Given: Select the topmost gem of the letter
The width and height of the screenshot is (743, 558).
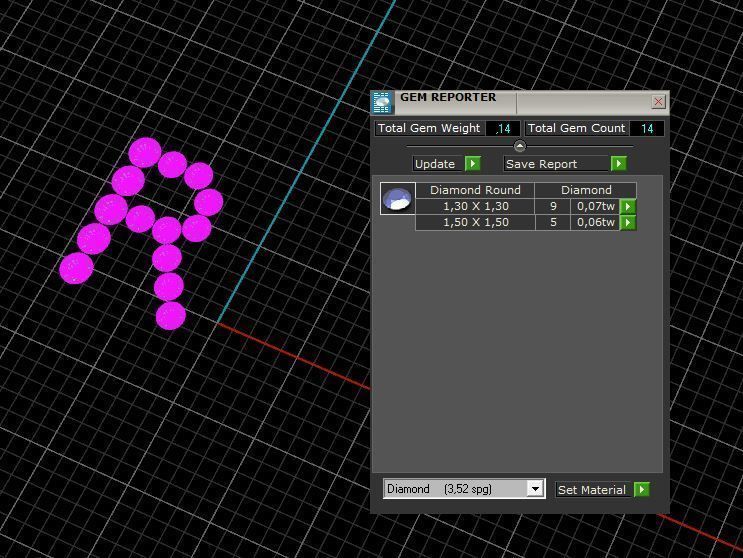Looking at the screenshot, I should tap(145, 153).
